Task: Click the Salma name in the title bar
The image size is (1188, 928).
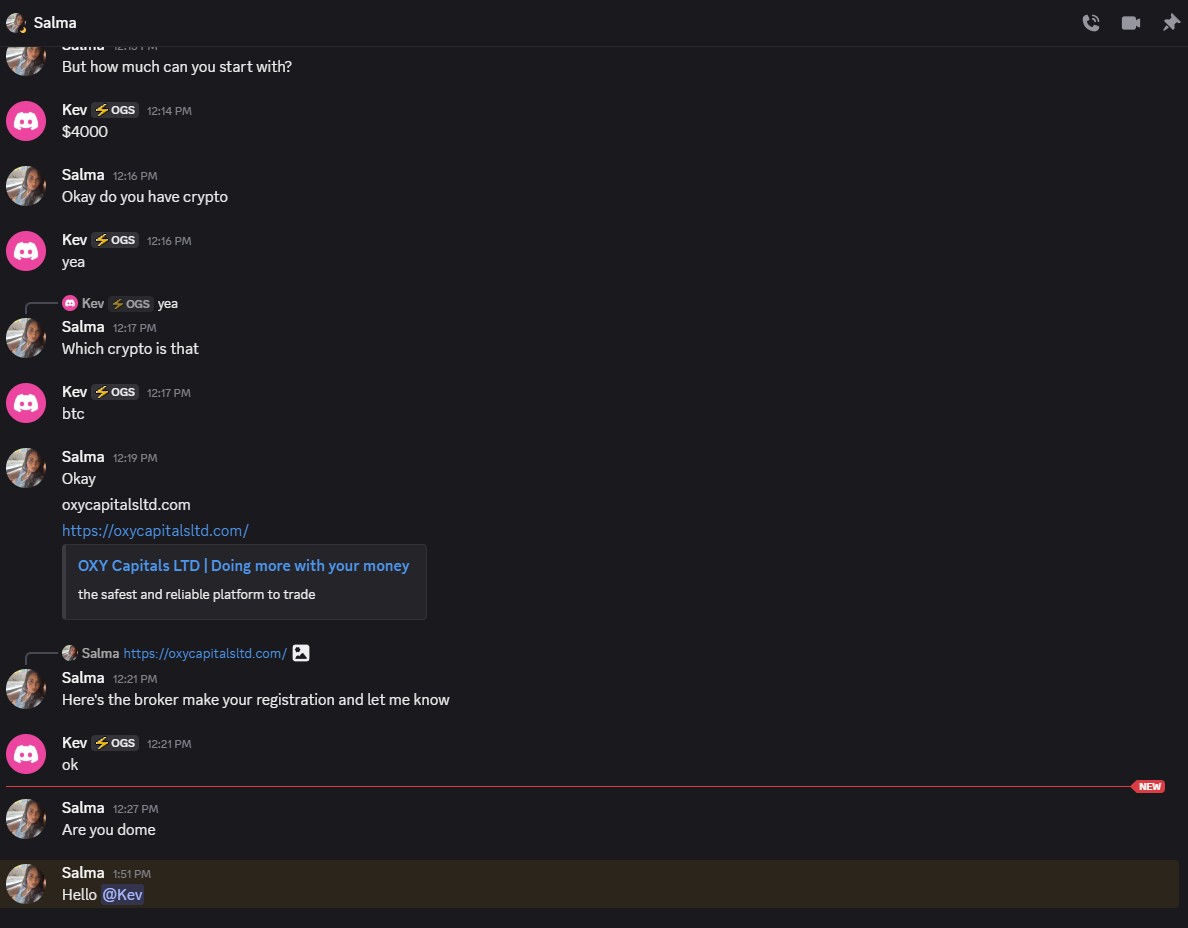Action: (55, 23)
